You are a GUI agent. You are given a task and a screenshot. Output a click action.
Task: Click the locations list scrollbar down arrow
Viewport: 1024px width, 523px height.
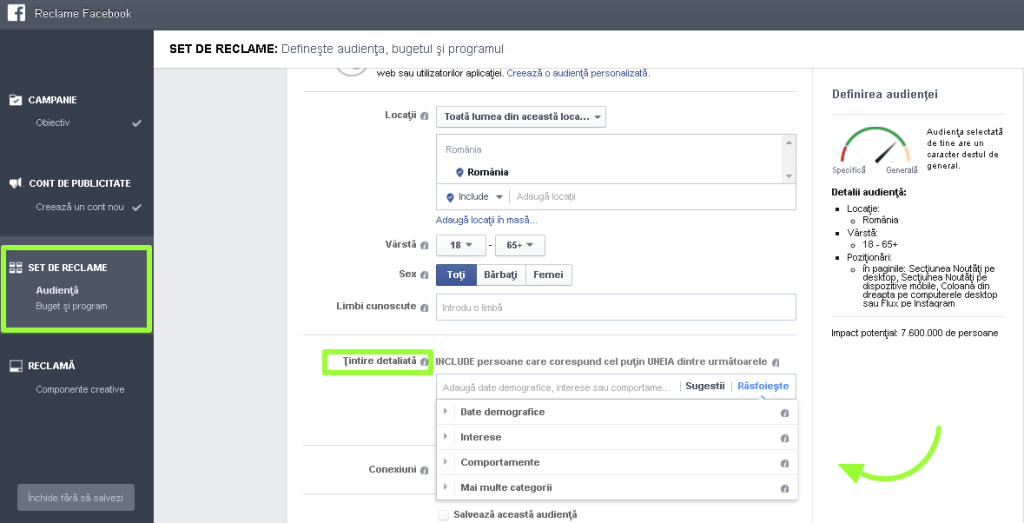(x=790, y=177)
